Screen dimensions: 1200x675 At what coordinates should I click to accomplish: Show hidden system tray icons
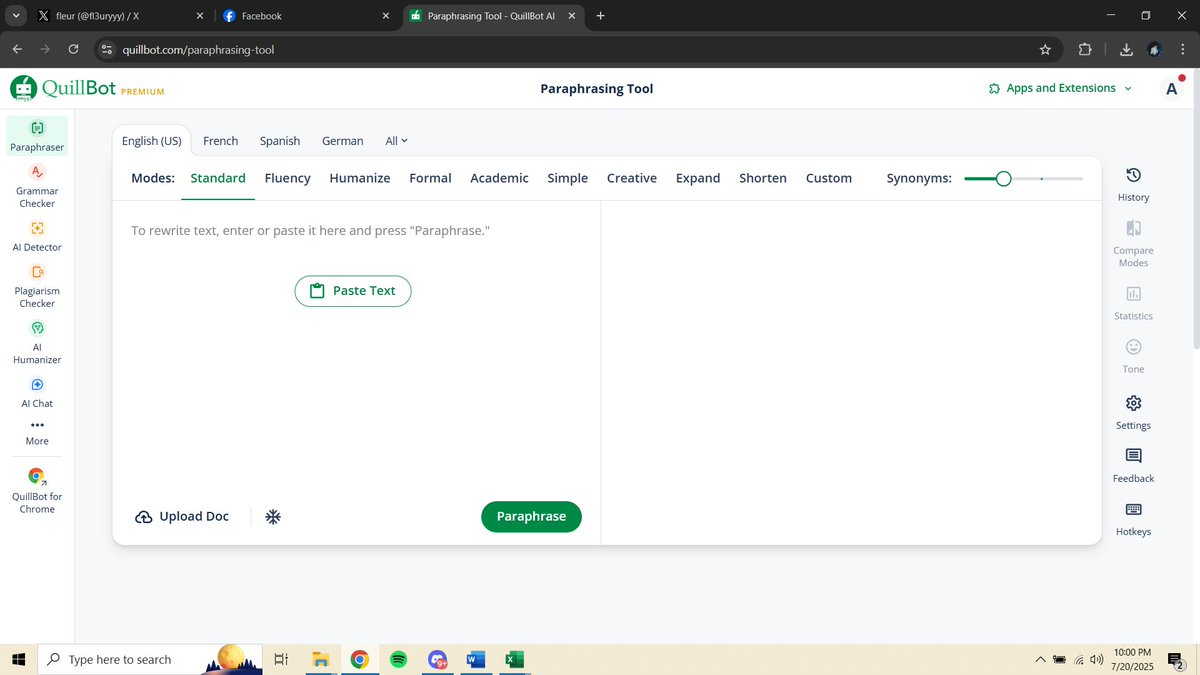1040,659
